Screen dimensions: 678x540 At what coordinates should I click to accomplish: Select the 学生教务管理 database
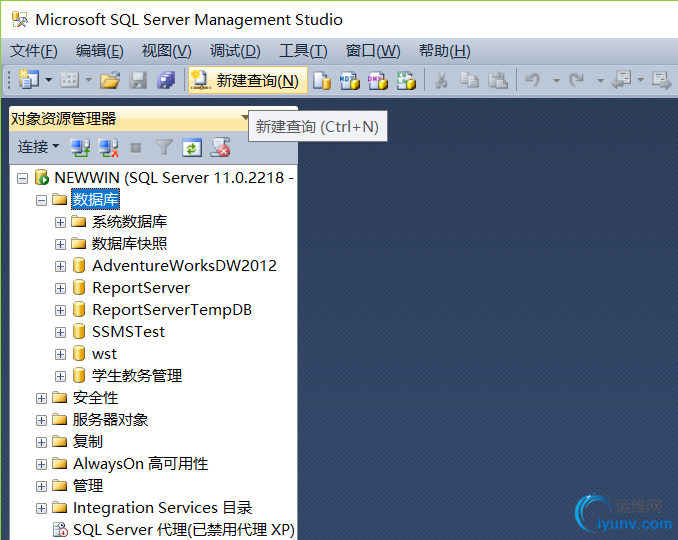137,376
